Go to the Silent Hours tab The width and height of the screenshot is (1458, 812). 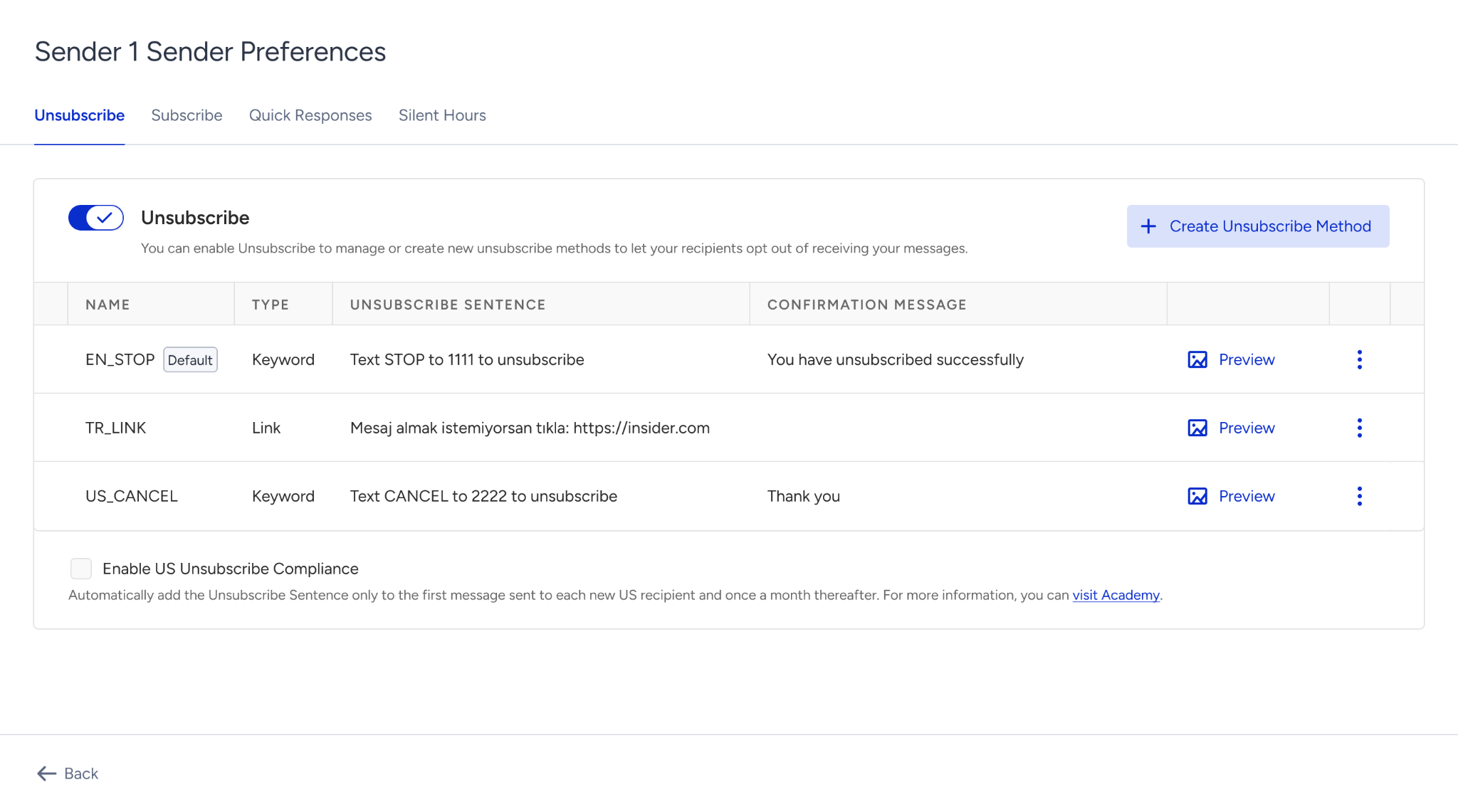(x=442, y=115)
